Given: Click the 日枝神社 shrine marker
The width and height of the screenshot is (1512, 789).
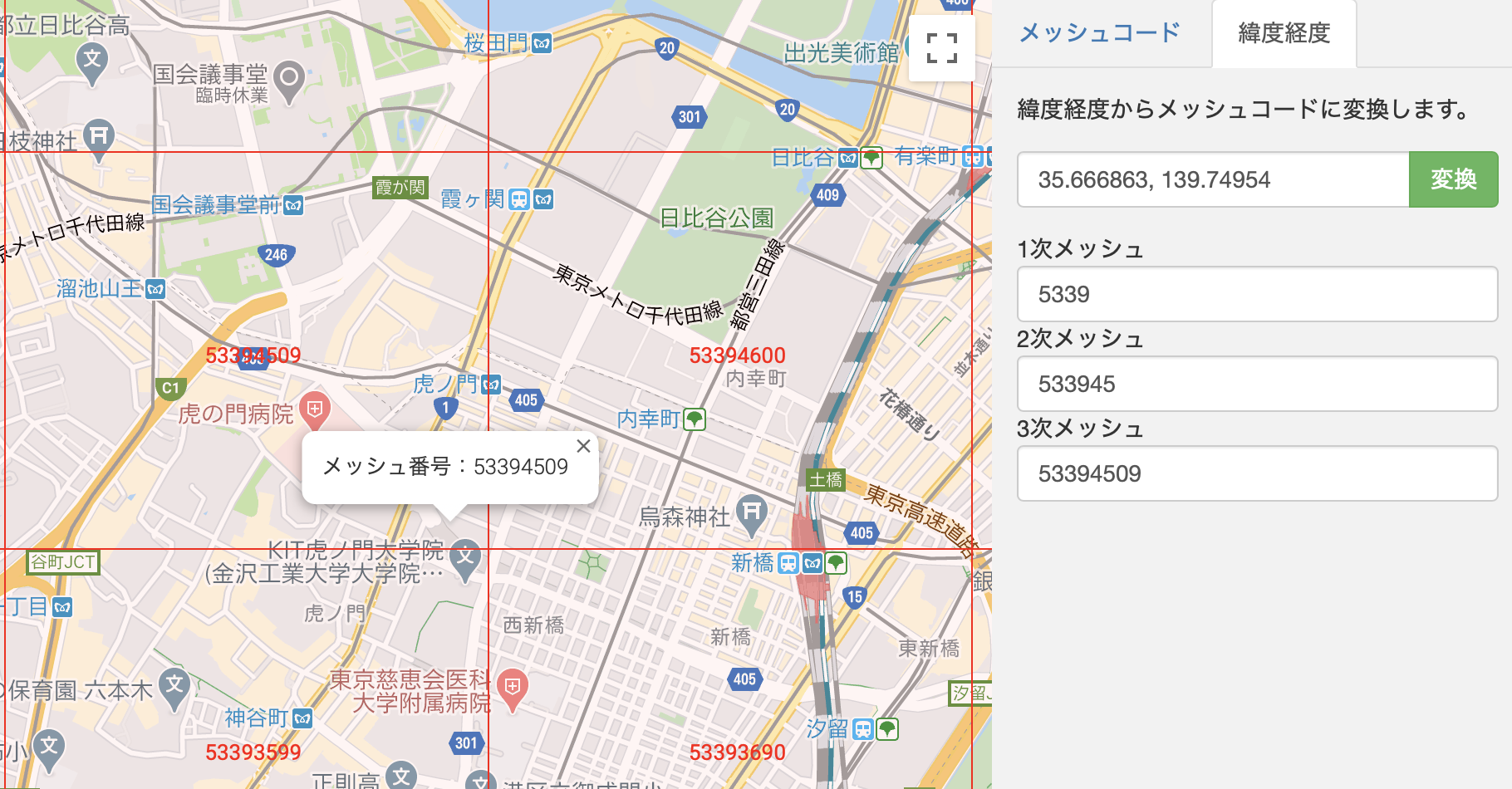Looking at the screenshot, I should click(99, 139).
